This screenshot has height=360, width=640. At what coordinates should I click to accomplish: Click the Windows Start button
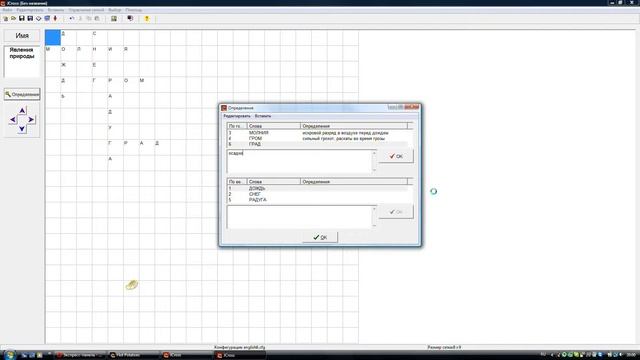coord(9,355)
